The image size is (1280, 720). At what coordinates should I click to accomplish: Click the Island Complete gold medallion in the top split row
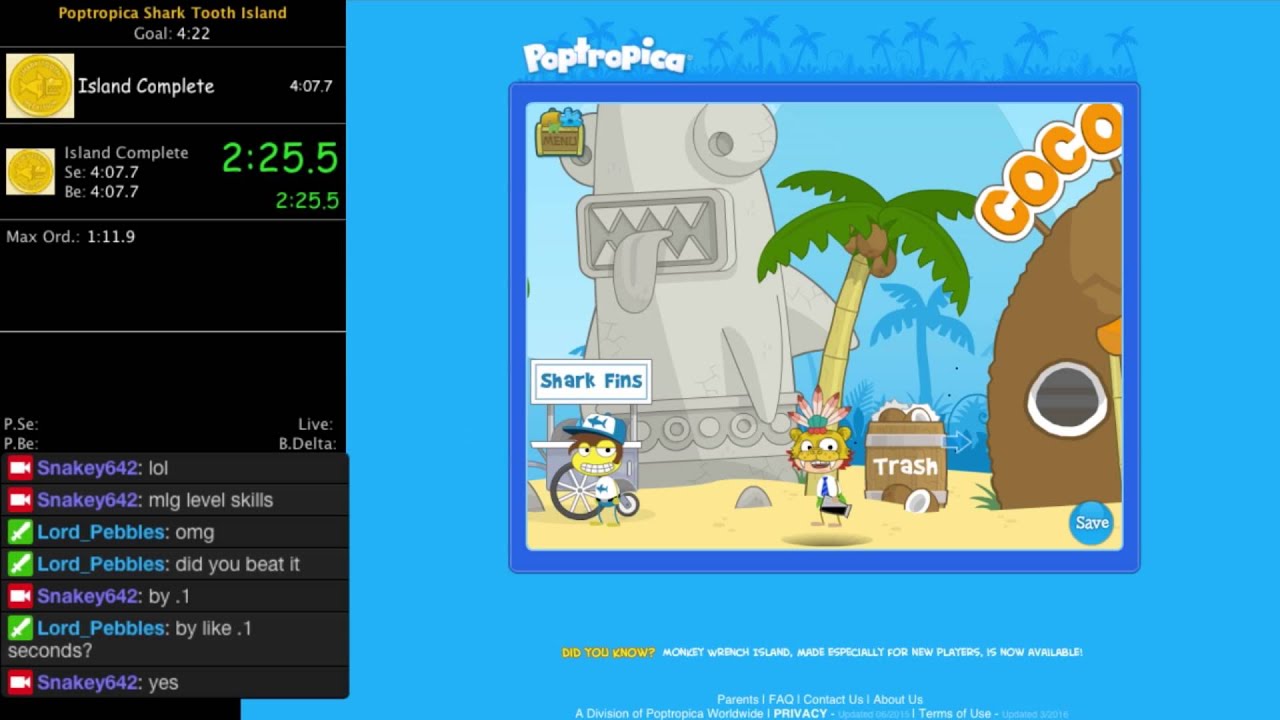click(x=40, y=86)
